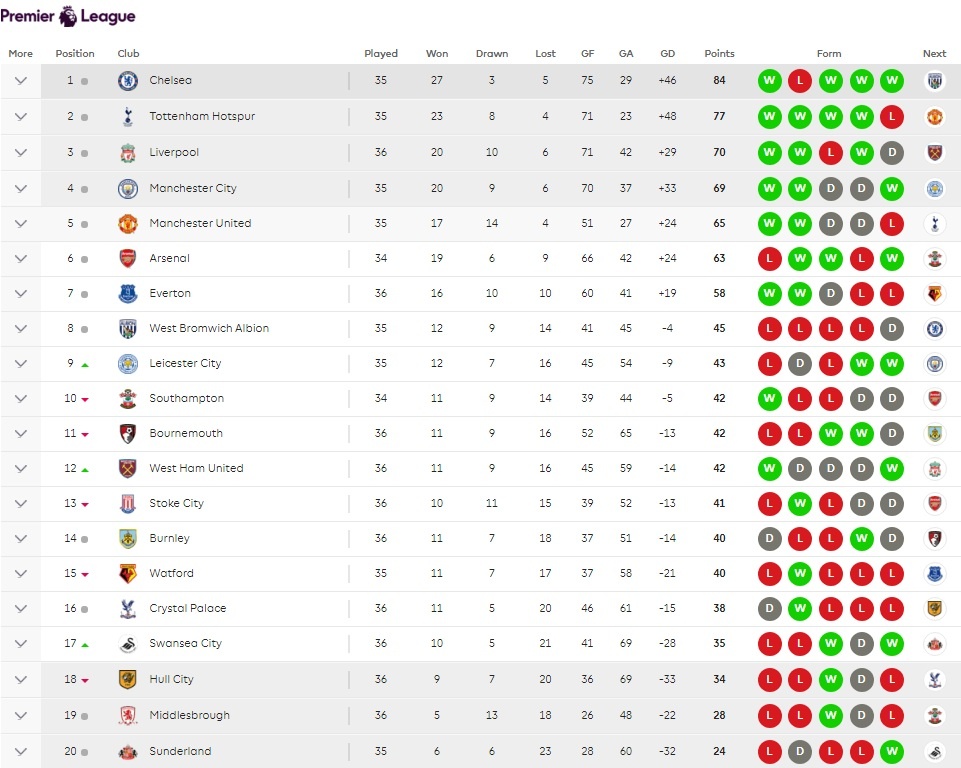This screenshot has height=768, width=961.
Task: Click Leicester City's green up-arrow position indicator
Action: (85, 364)
